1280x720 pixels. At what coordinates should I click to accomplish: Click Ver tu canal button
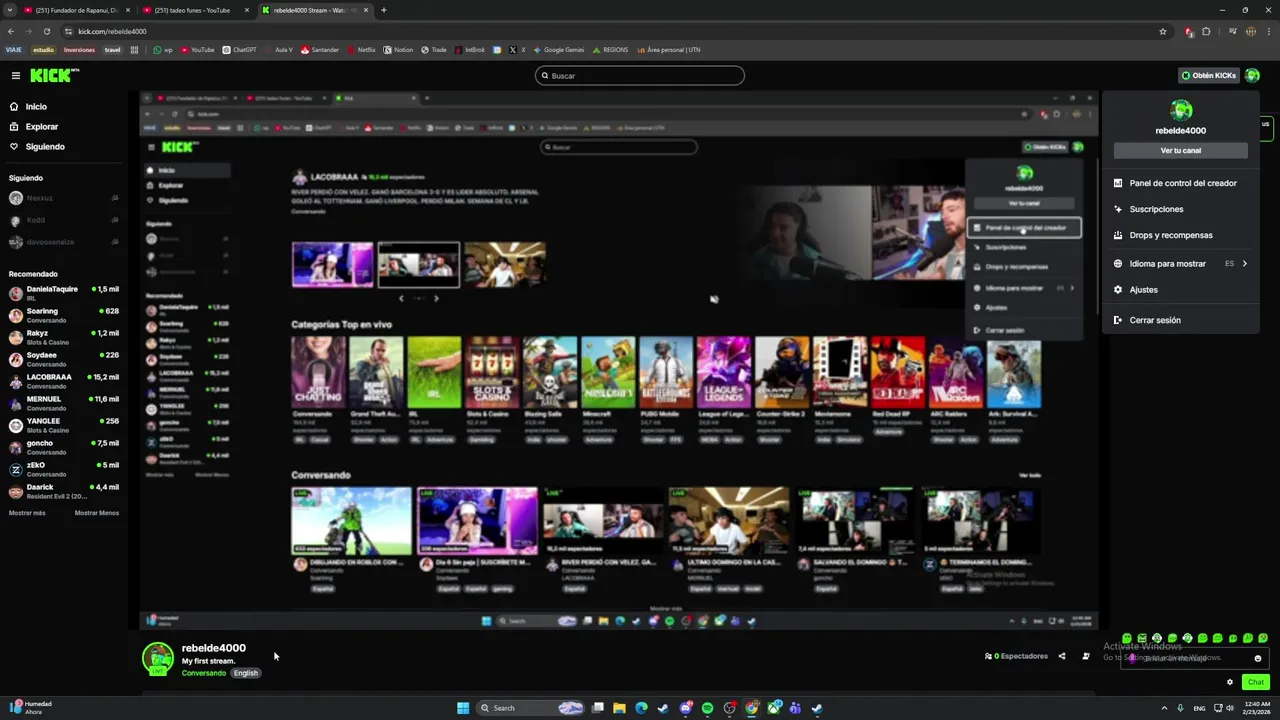pos(1181,151)
